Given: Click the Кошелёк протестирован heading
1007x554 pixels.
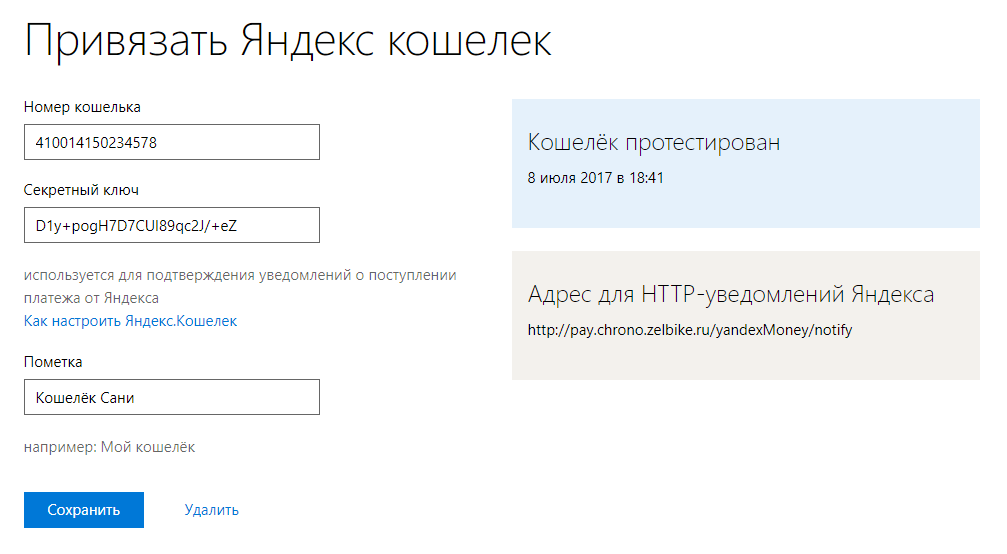Looking at the screenshot, I should click(654, 142).
